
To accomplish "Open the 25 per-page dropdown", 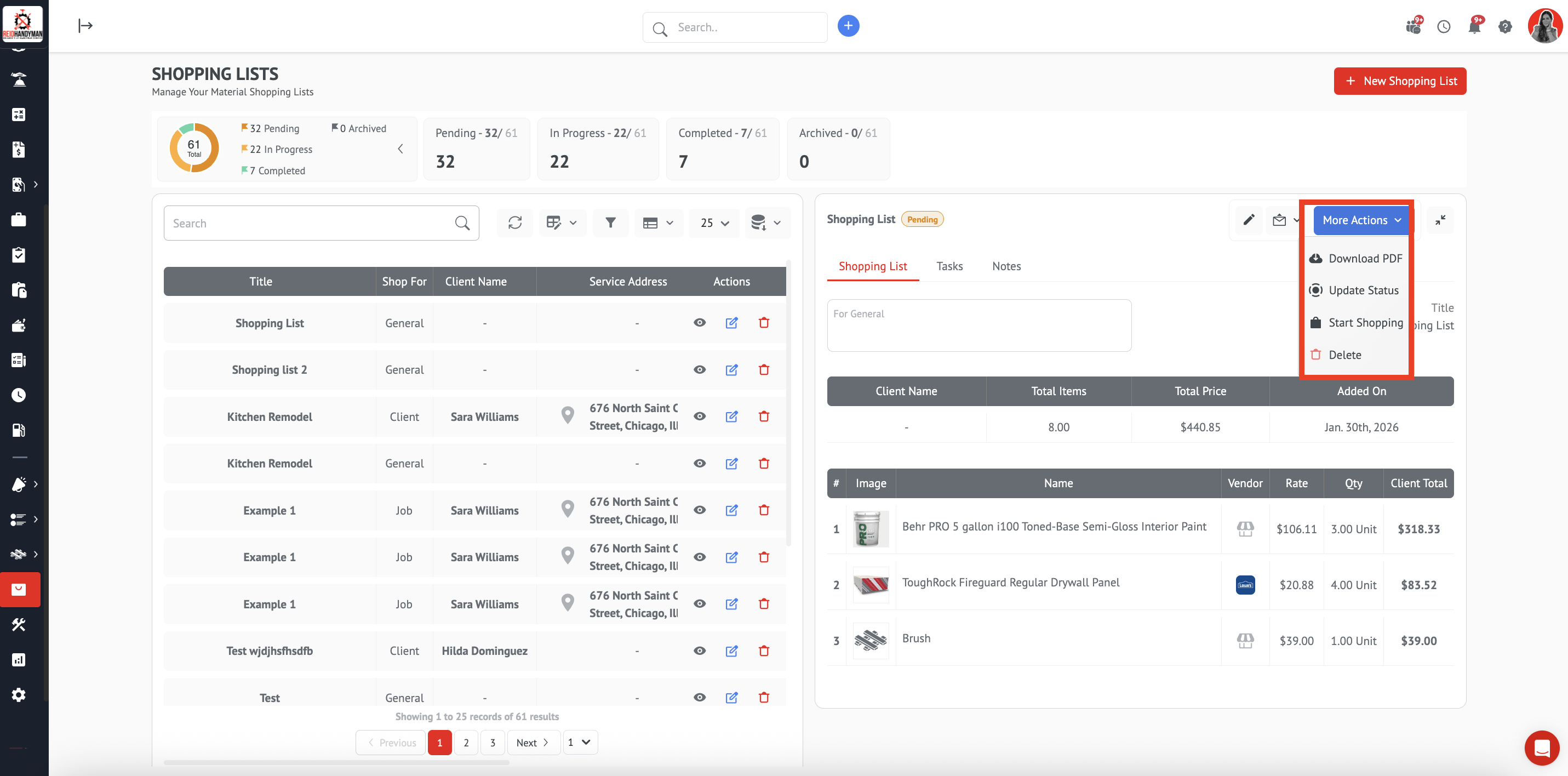I will pyautogui.click(x=714, y=223).
